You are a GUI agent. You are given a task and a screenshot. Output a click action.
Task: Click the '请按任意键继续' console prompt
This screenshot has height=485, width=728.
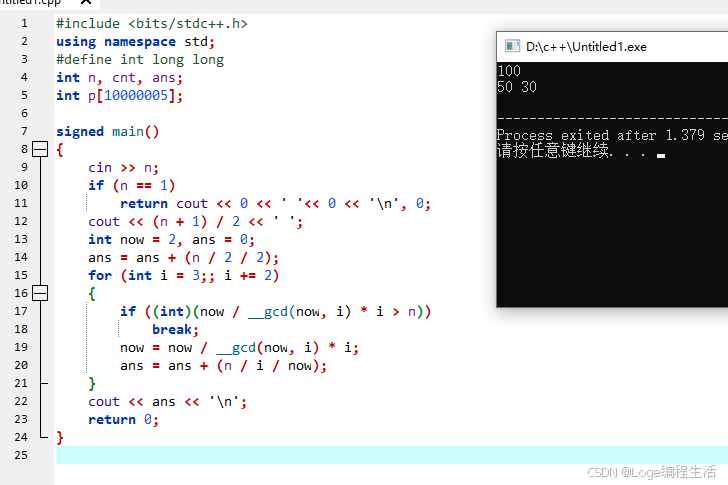point(552,150)
